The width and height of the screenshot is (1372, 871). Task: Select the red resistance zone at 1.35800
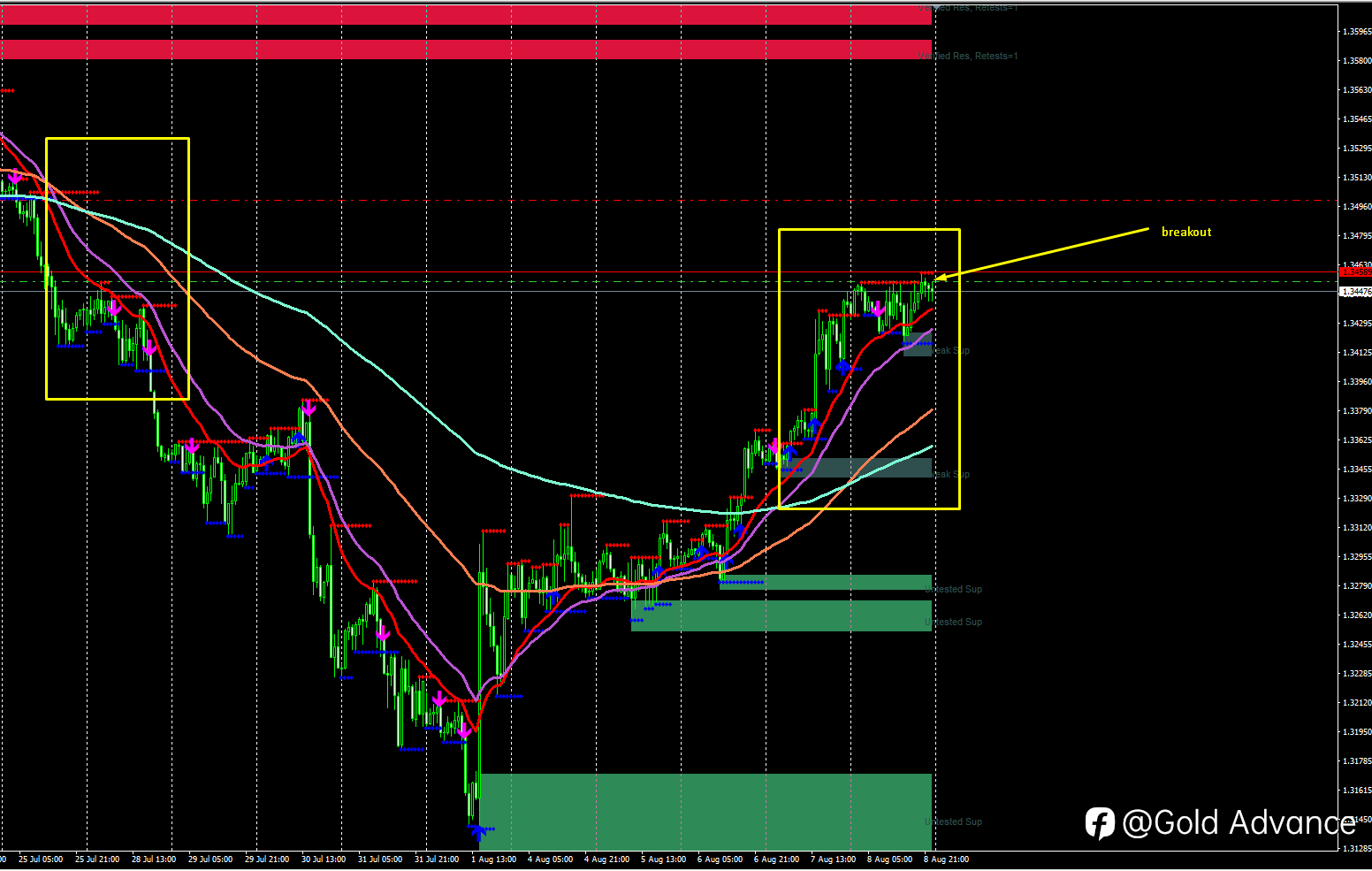click(466, 50)
